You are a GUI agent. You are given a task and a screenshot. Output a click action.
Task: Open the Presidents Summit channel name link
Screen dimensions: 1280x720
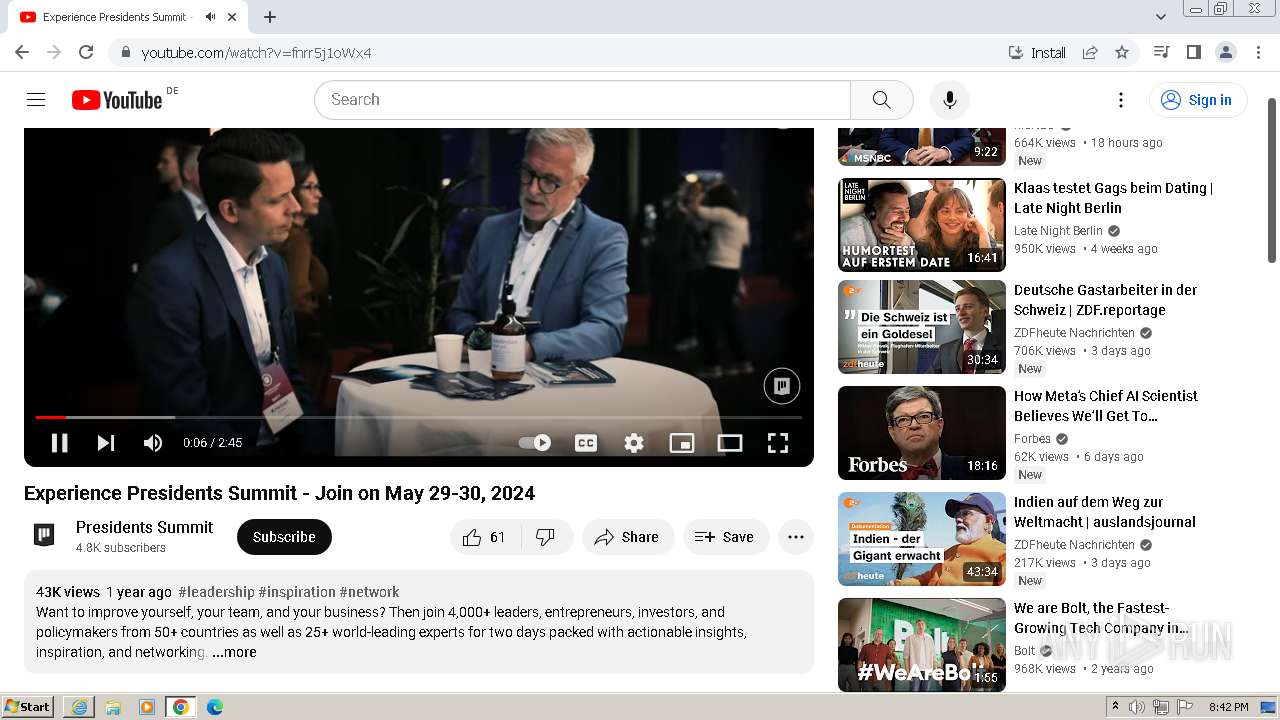(144, 527)
